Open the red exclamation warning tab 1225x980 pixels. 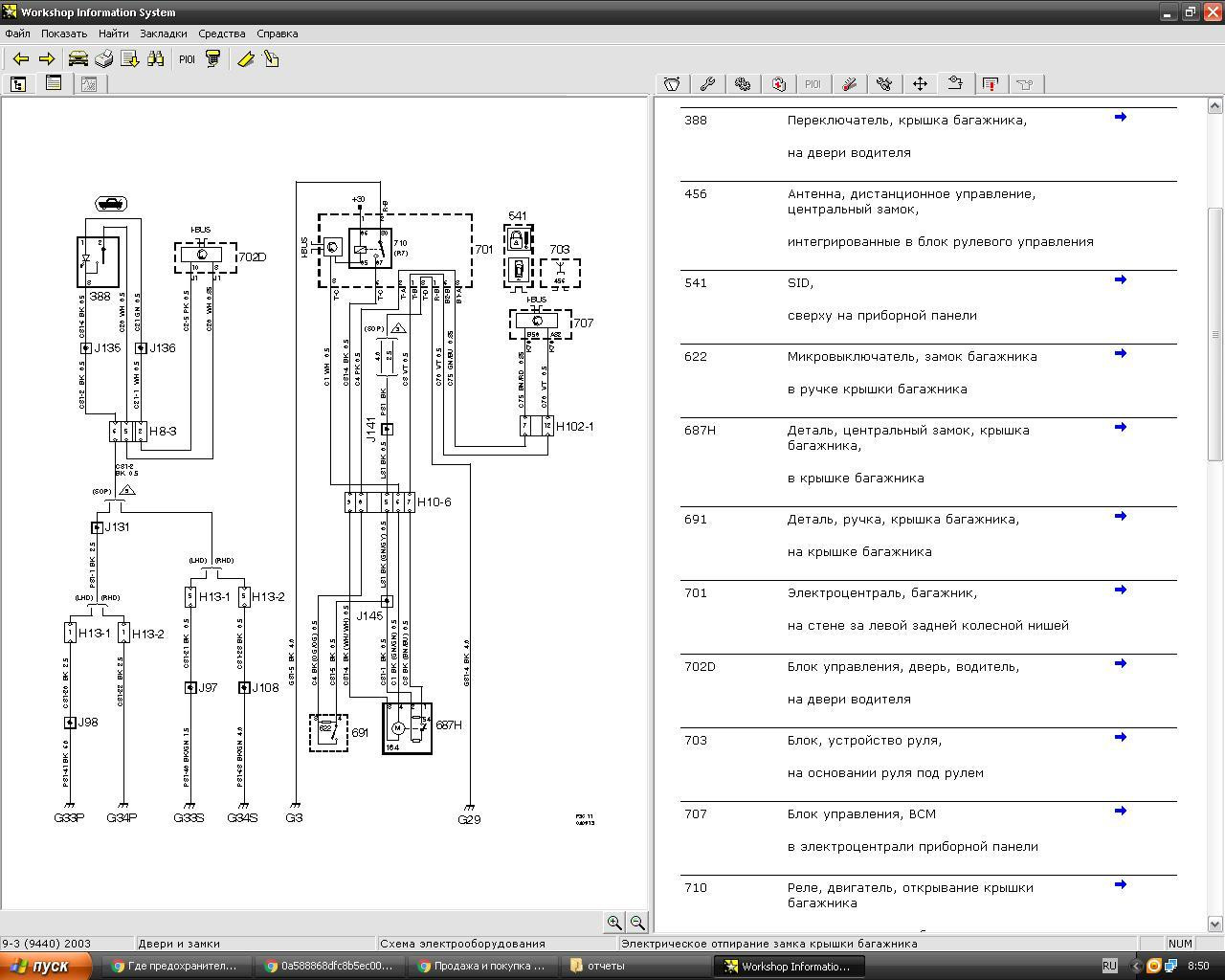coord(991,84)
